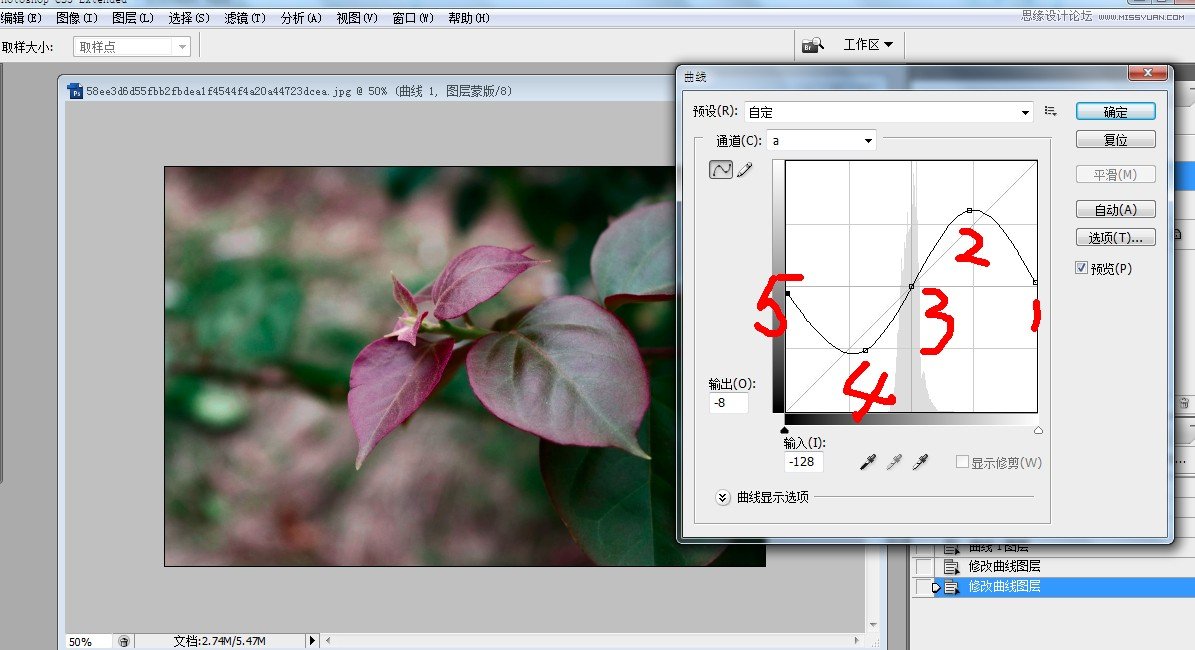Open the 帮助(H) menu
The image size is (1195, 650).
[x=469, y=18]
